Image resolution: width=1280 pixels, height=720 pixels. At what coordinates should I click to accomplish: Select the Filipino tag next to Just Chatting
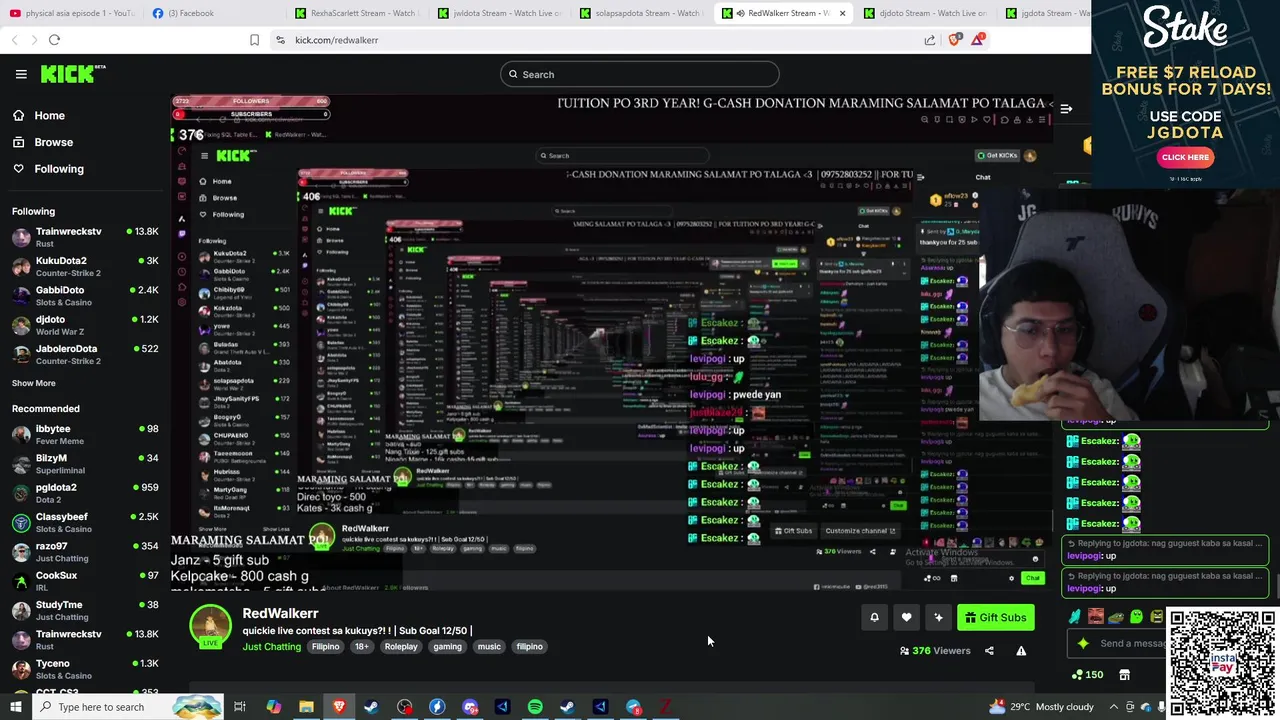click(x=325, y=647)
